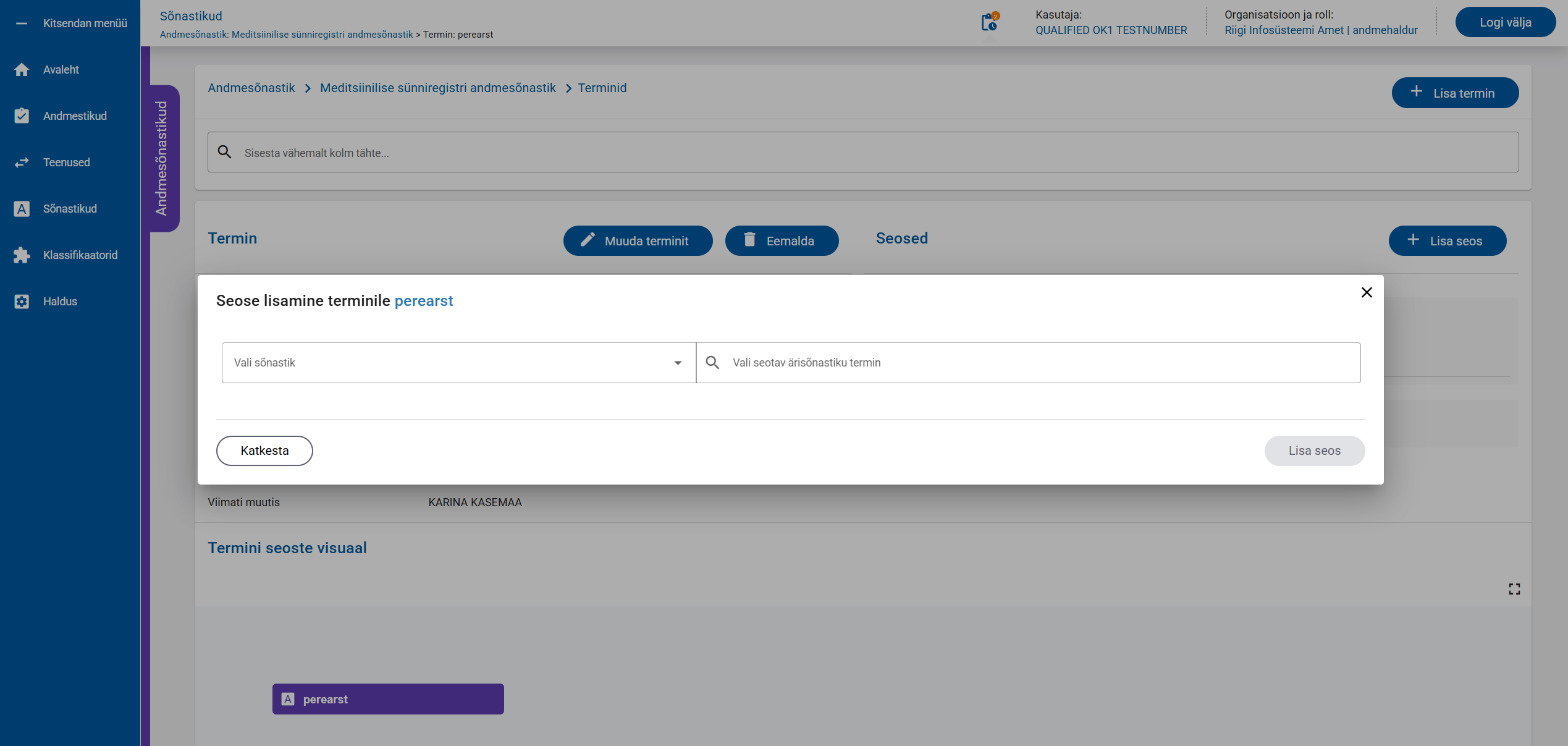Close the dialog with the X icon
This screenshot has height=746, width=1568.
pyautogui.click(x=1366, y=292)
